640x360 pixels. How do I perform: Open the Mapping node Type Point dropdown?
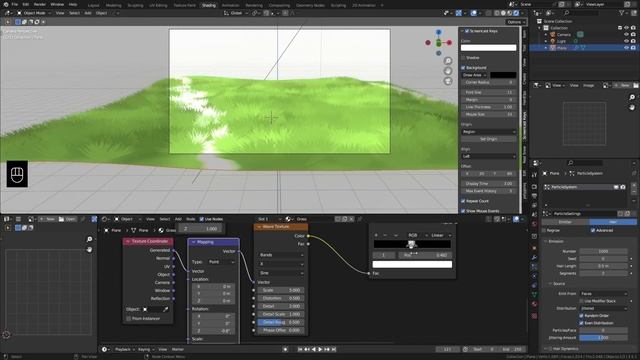[221, 262]
